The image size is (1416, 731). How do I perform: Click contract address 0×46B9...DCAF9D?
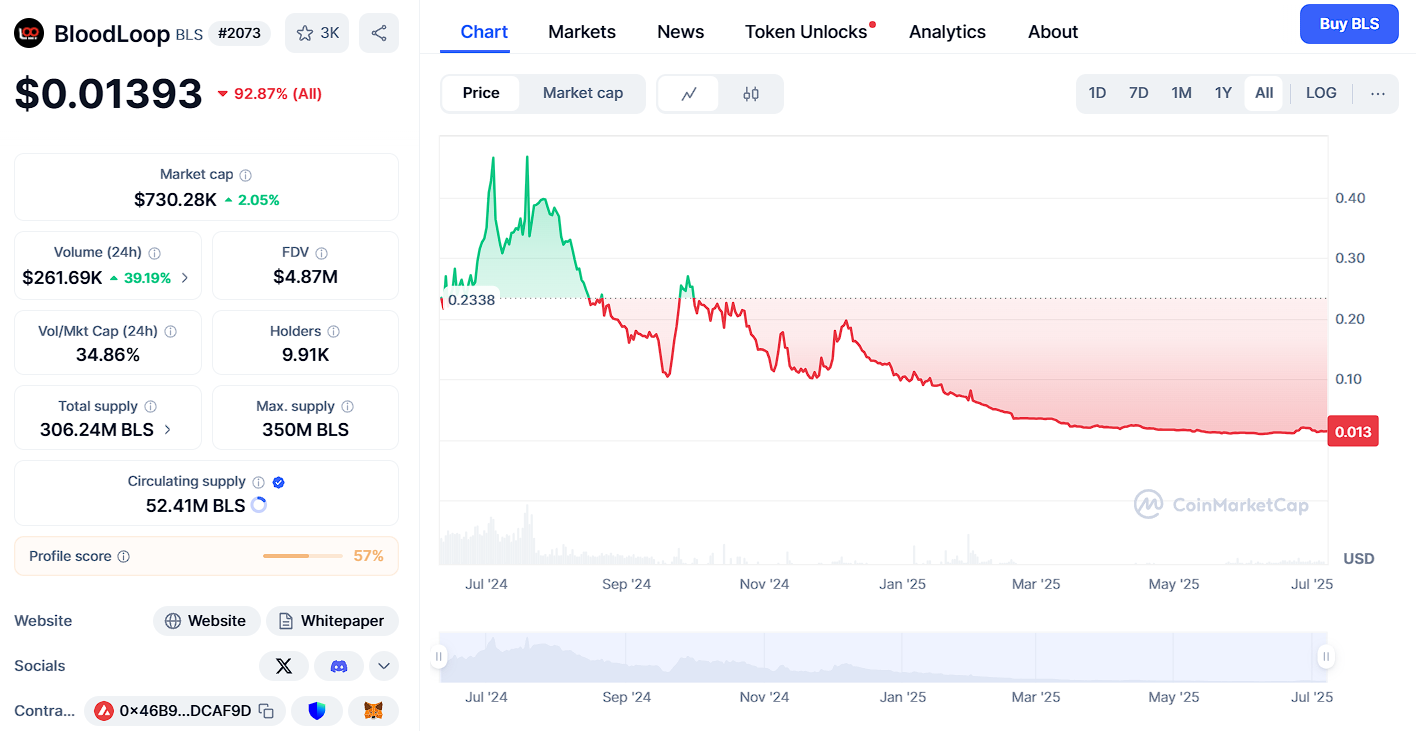click(x=185, y=711)
